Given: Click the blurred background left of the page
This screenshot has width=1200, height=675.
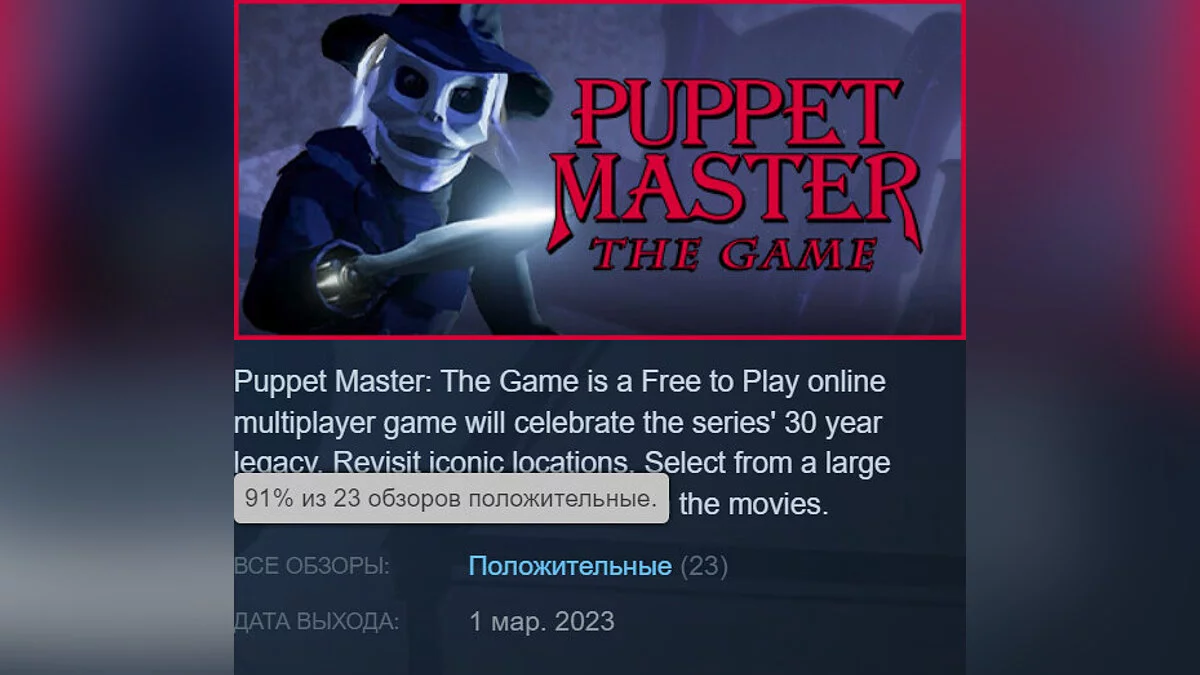Looking at the screenshot, I should 116,337.
